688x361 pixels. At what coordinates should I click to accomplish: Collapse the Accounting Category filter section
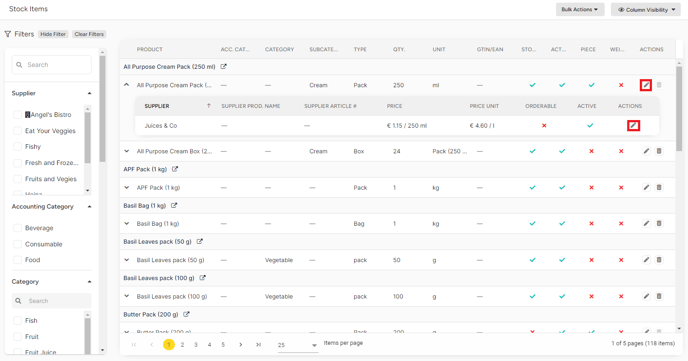(90, 207)
